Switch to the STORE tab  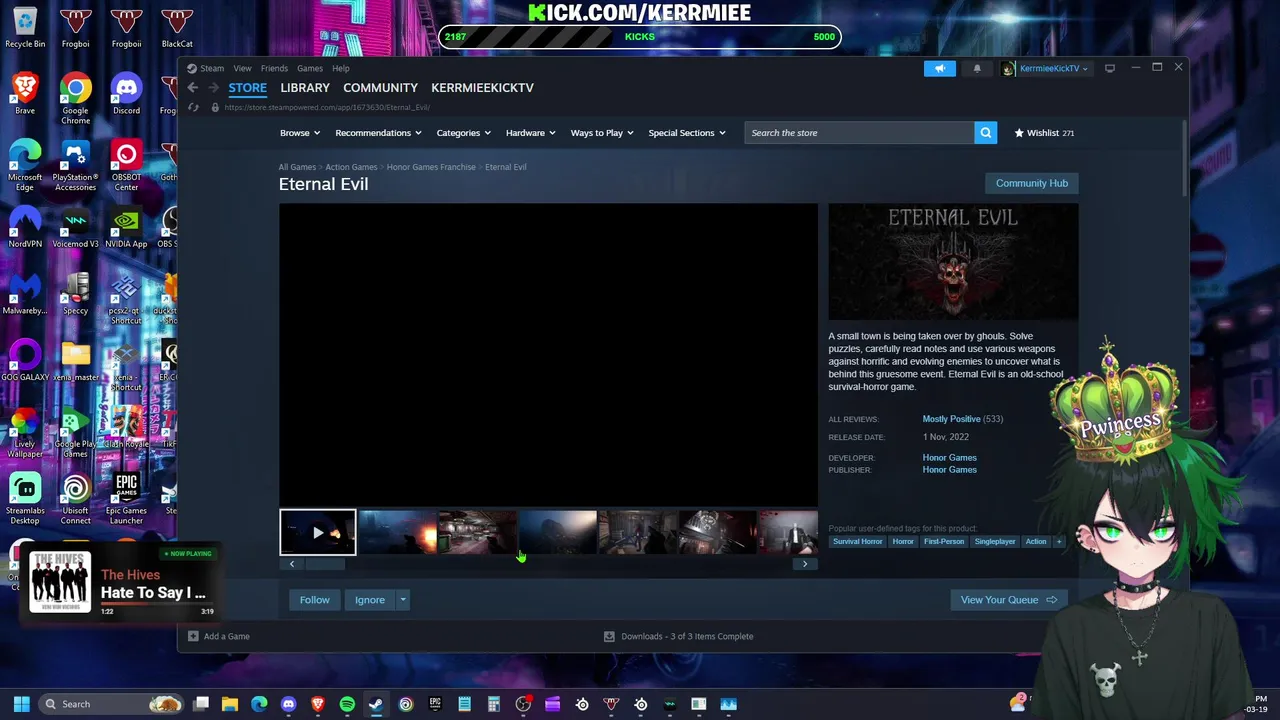coord(247,88)
